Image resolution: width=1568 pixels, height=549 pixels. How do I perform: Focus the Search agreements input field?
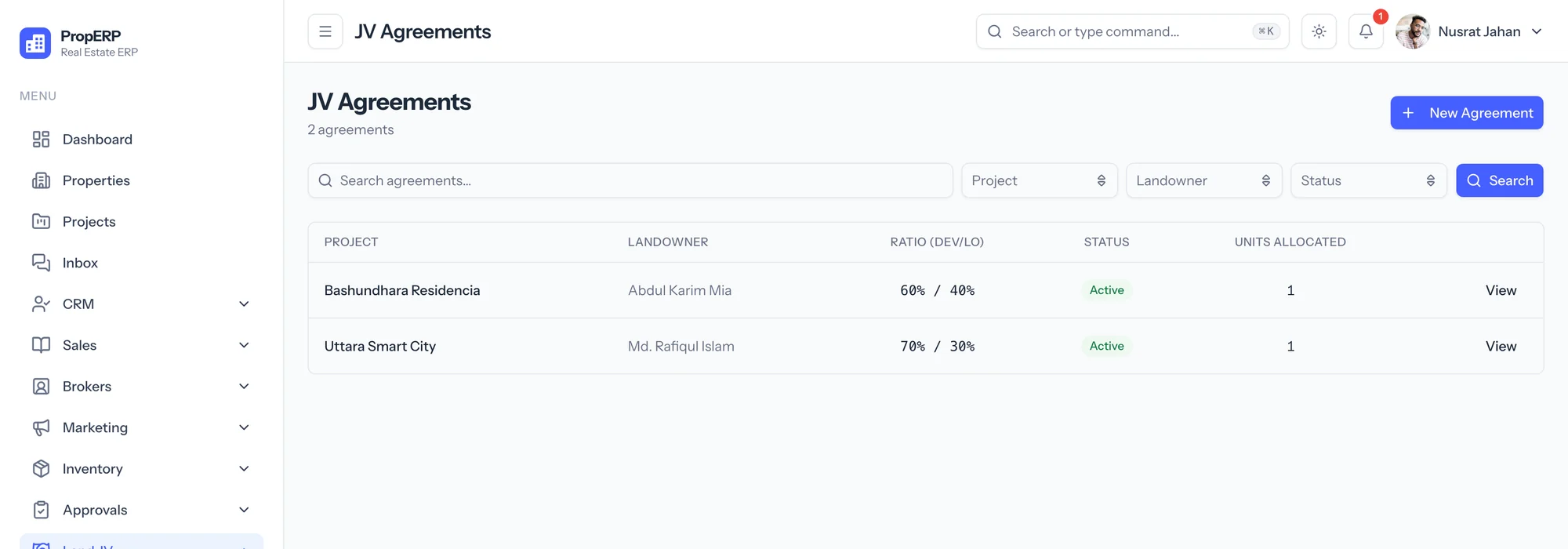tap(630, 180)
